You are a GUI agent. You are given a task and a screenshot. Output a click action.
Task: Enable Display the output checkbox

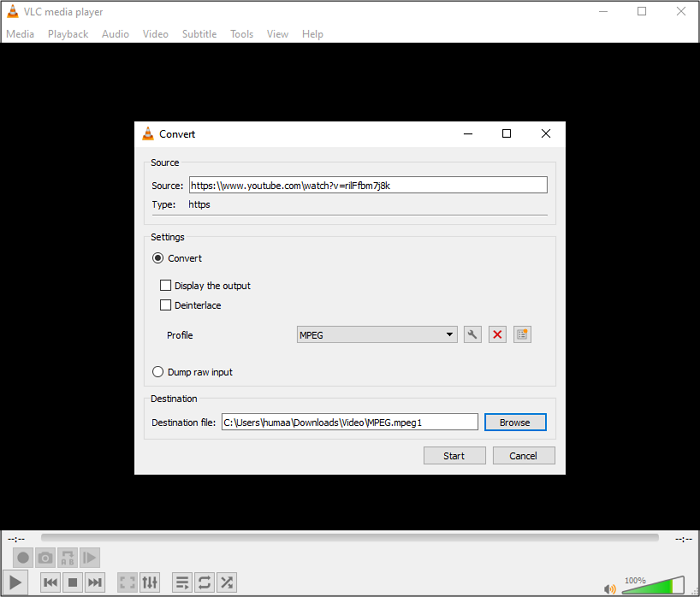(x=166, y=286)
